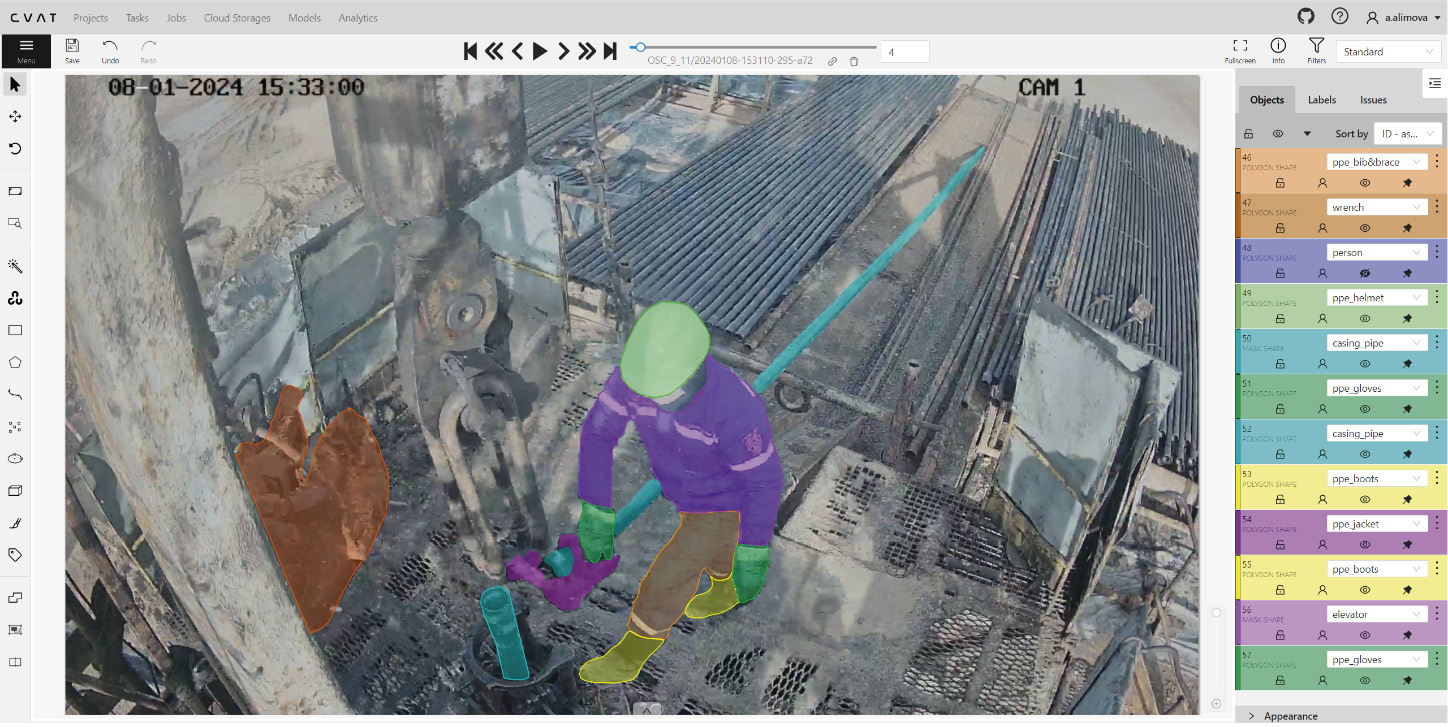This screenshot has height=727, width=1448.
Task: Open the Cloud Storages menu
Action: coord(237,18)
